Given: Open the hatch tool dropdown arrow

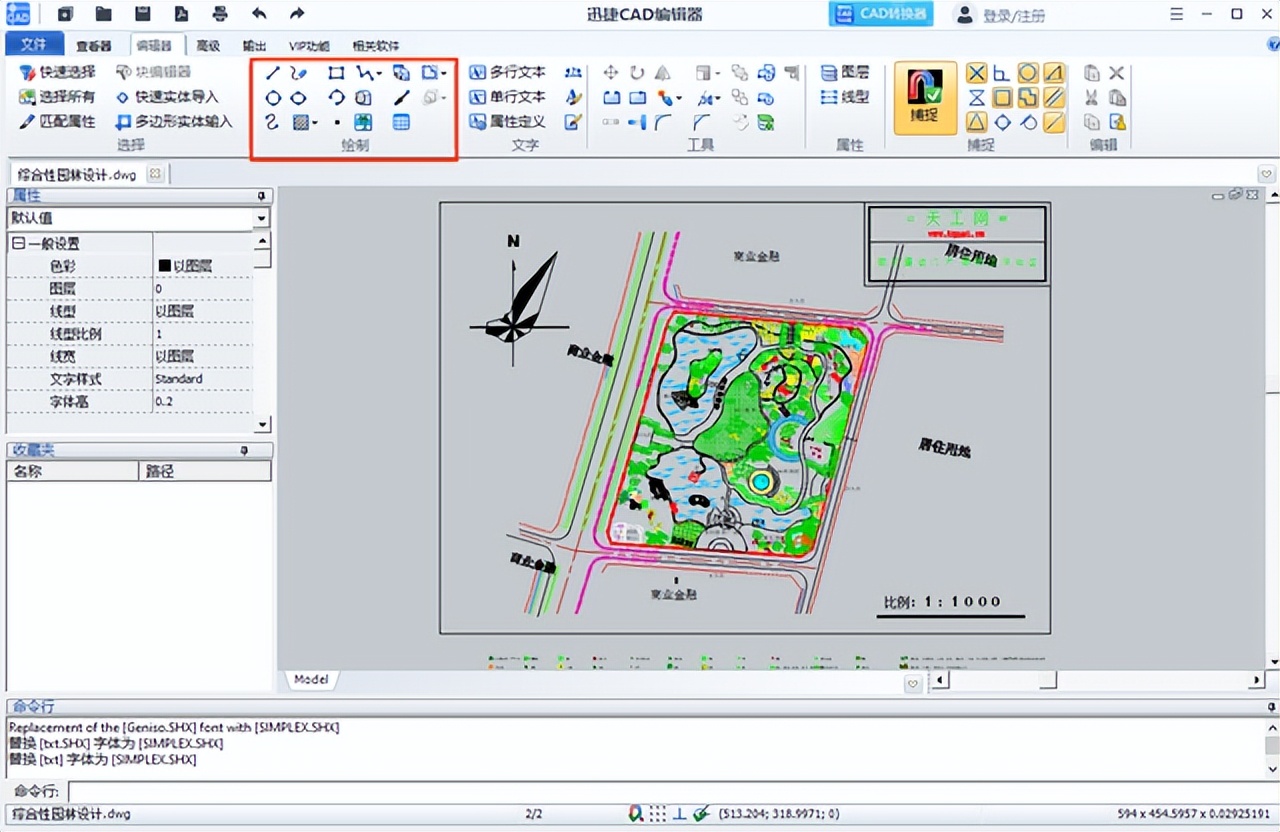Looking at the screenshot, I should click(x=315, y=123).
